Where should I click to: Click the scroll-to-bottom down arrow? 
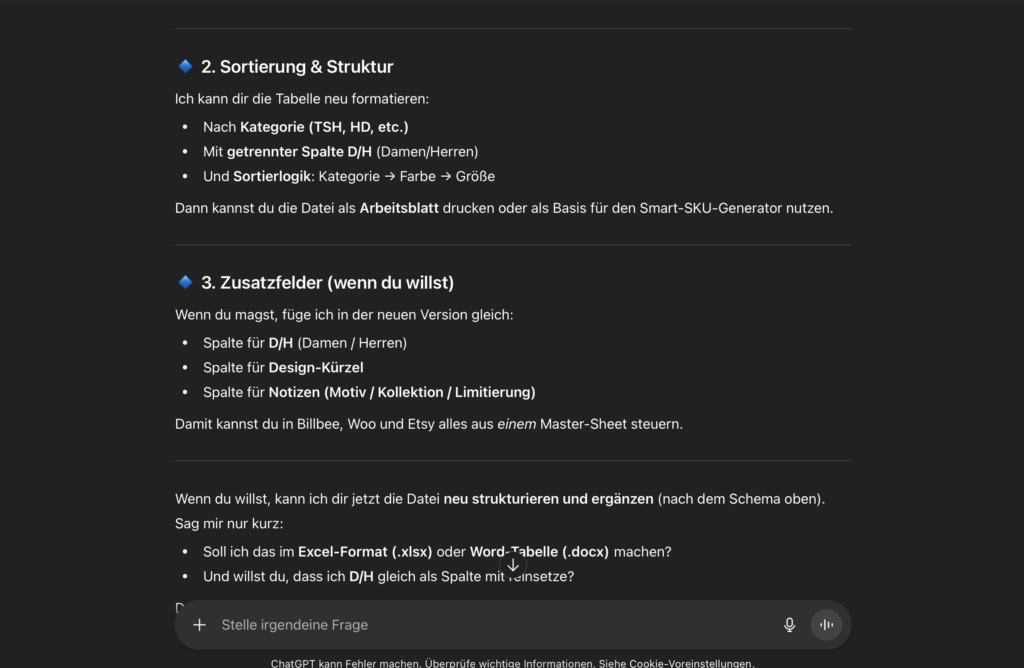(x=513, y=565)
